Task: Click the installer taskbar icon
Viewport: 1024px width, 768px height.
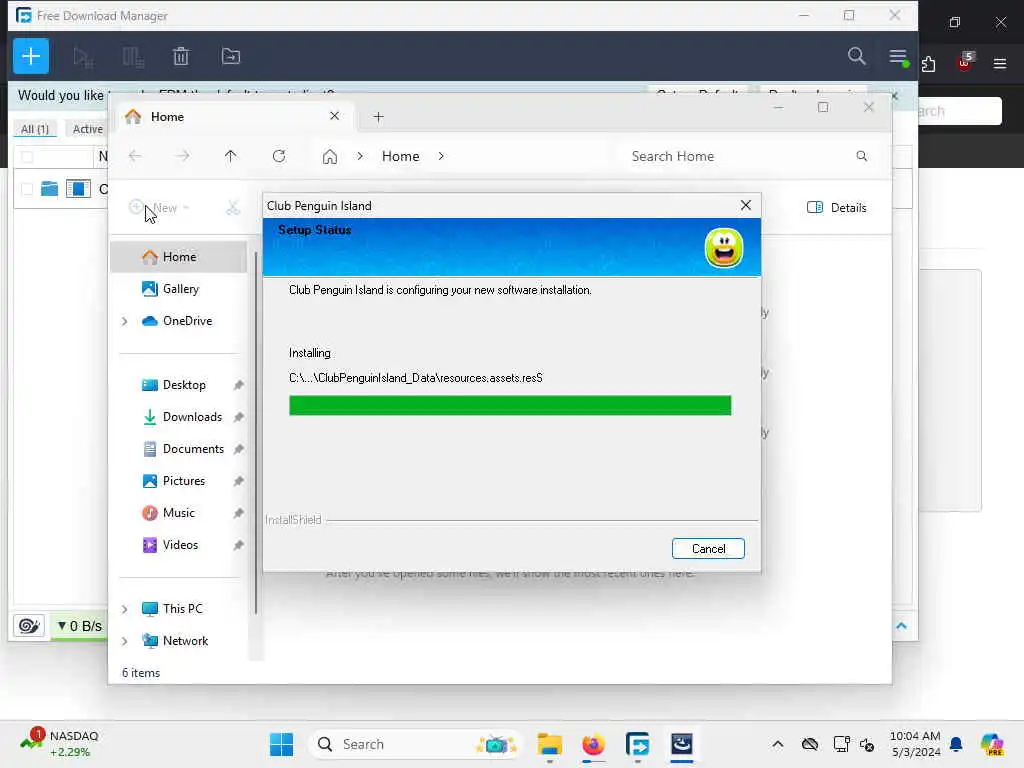Action: click(x=681, y=744)
